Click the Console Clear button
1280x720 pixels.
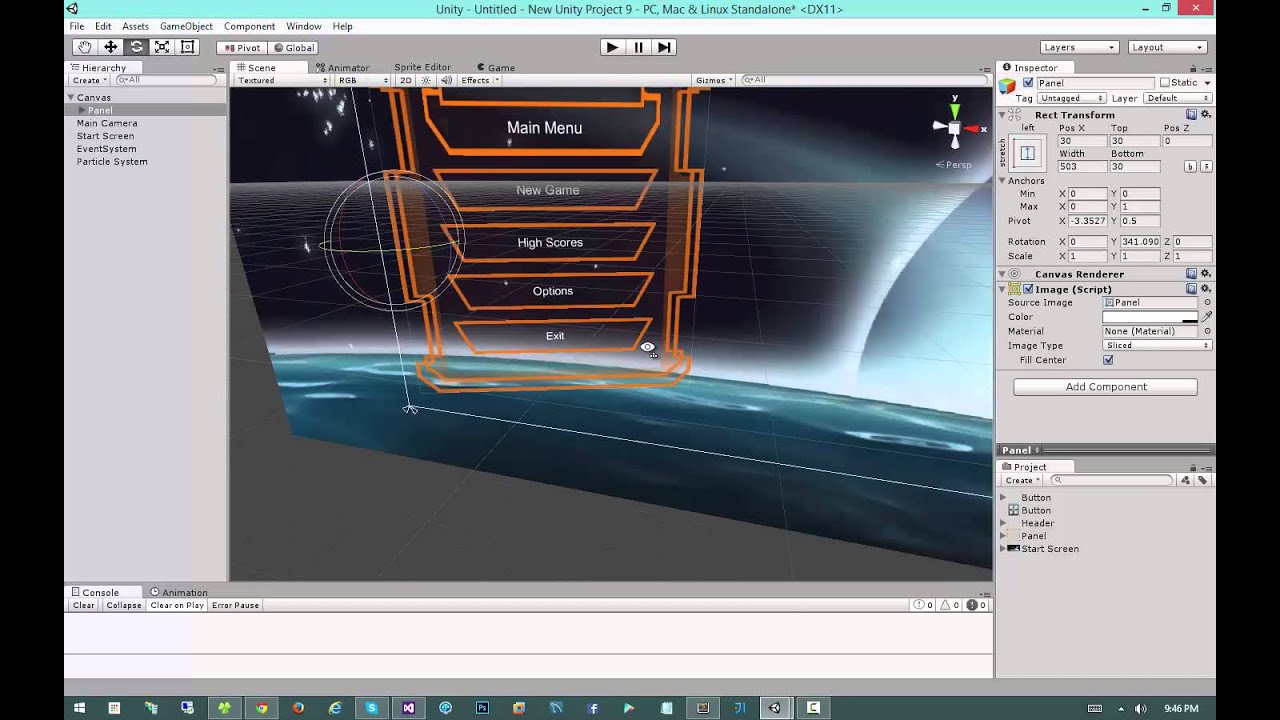(x=84, y=605)
